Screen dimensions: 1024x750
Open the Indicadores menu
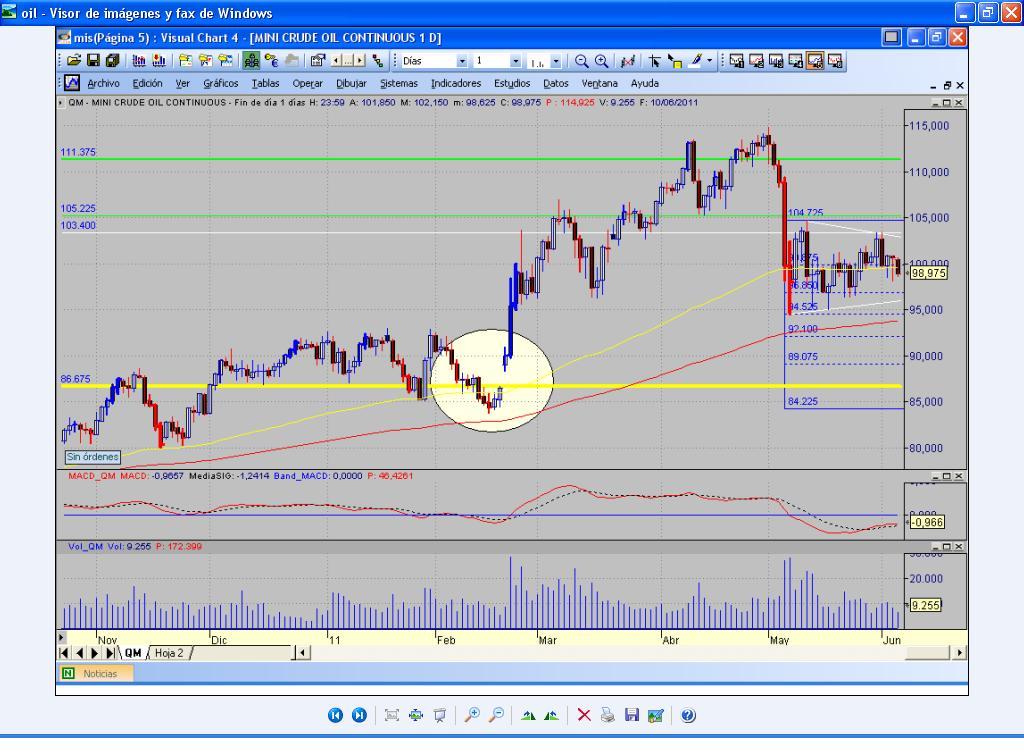[x=456, y=84]
